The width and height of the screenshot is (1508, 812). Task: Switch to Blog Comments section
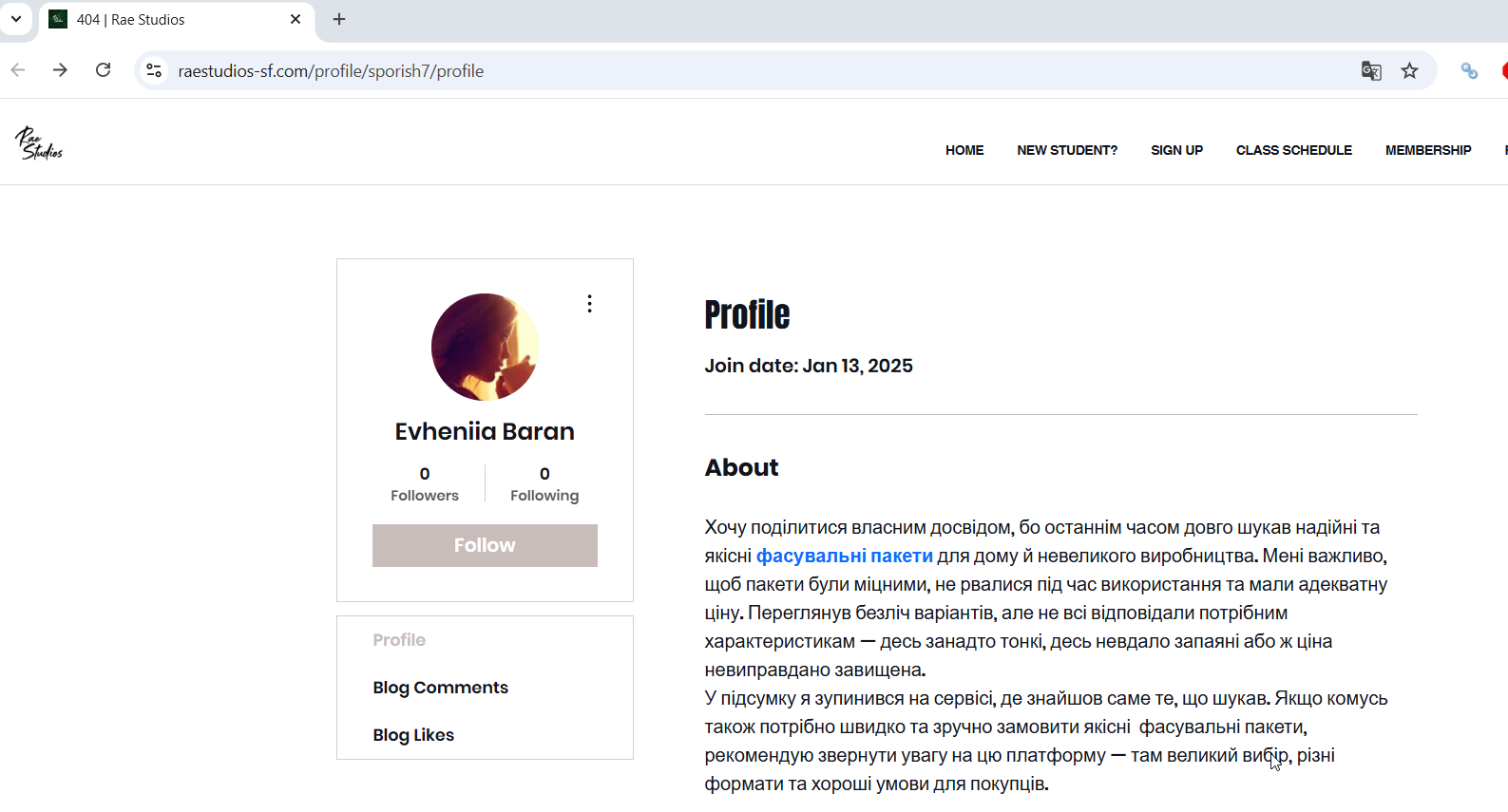[x=440, y=688]
